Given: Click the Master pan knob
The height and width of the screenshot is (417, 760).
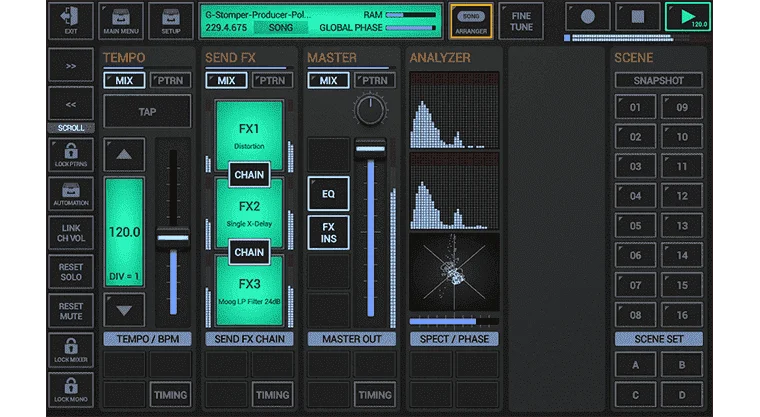Looking at the screenshot, I should (x=370, y=111).
